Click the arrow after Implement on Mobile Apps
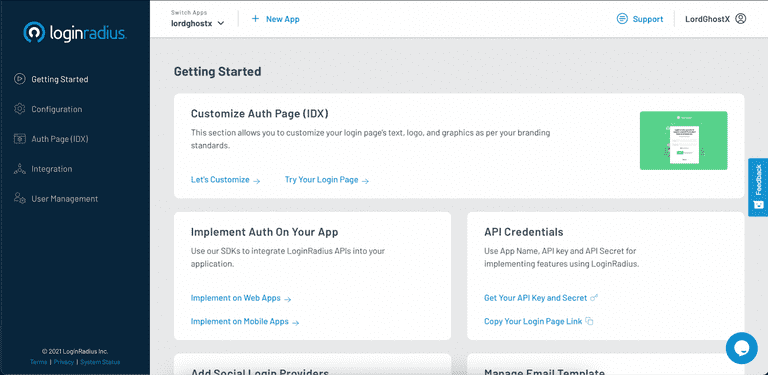768x375 pixels. pyautogui.click(x=295, y=323)
